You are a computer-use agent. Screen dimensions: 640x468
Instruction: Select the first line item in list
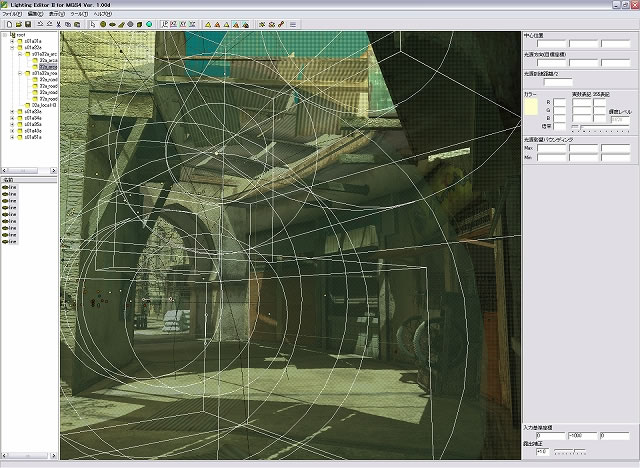click(12, 187)
